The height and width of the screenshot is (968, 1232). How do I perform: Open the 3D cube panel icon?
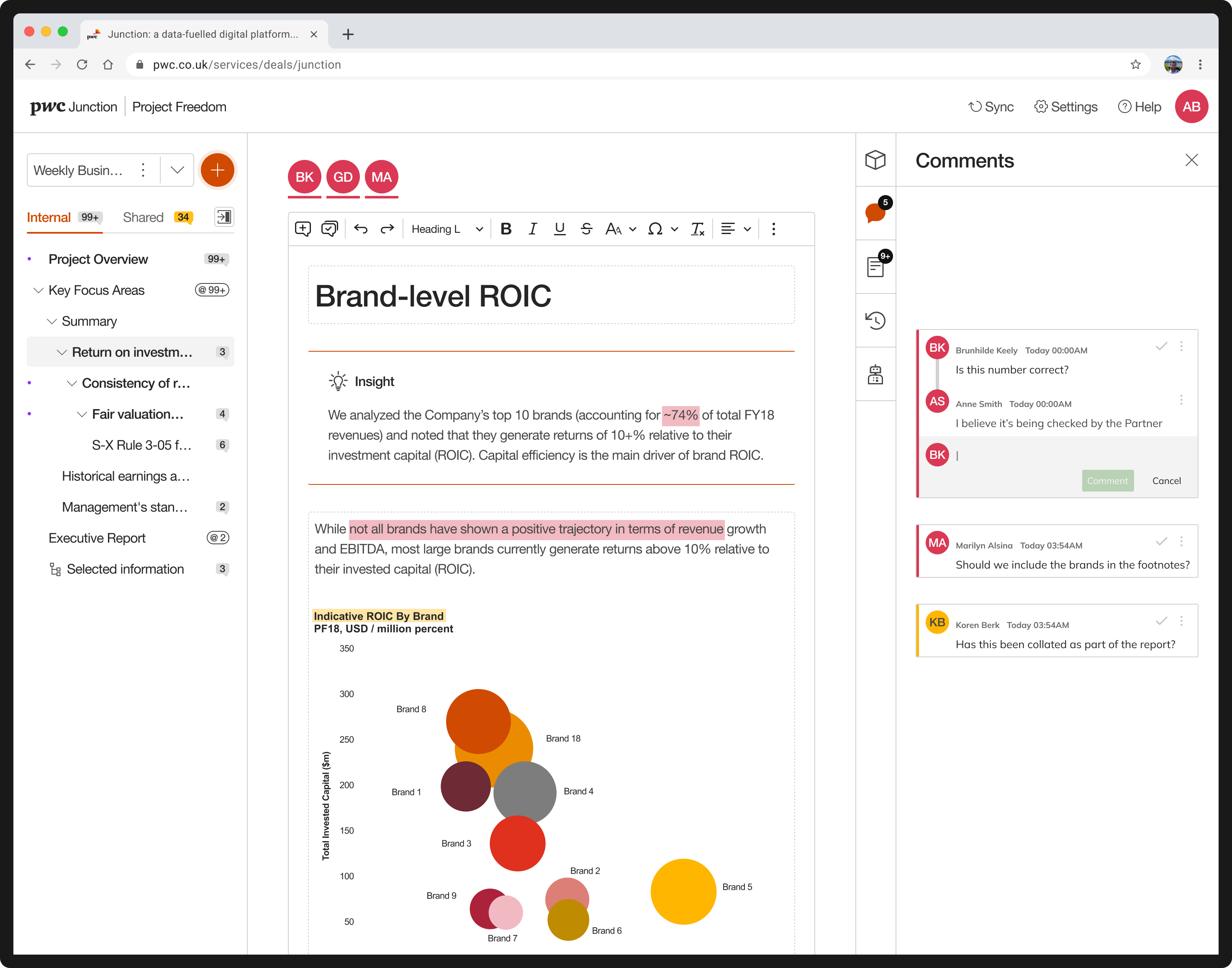pos(875,160)
